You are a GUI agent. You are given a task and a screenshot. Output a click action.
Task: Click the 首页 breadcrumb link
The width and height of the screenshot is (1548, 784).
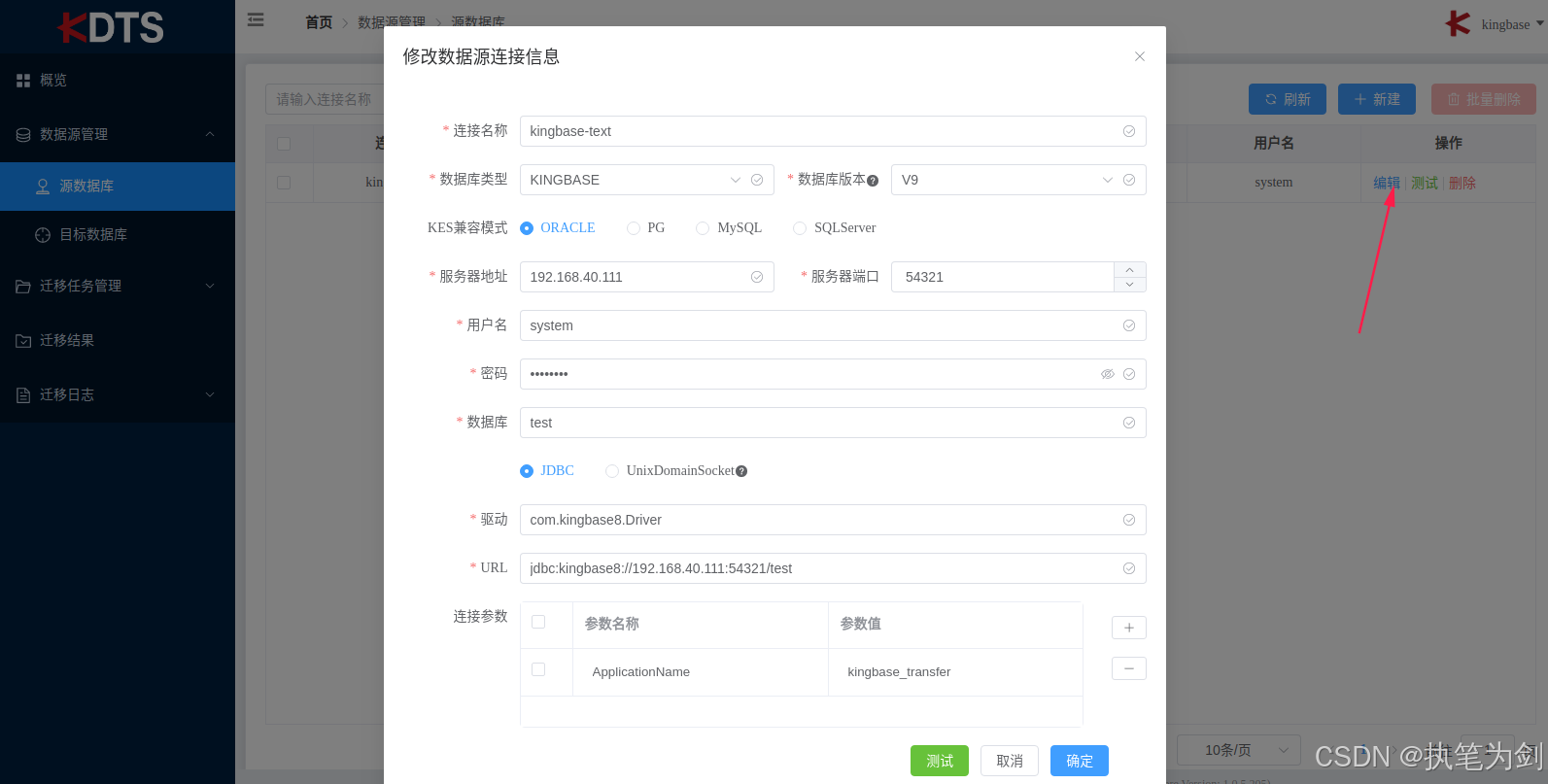[x=319, y=22]
